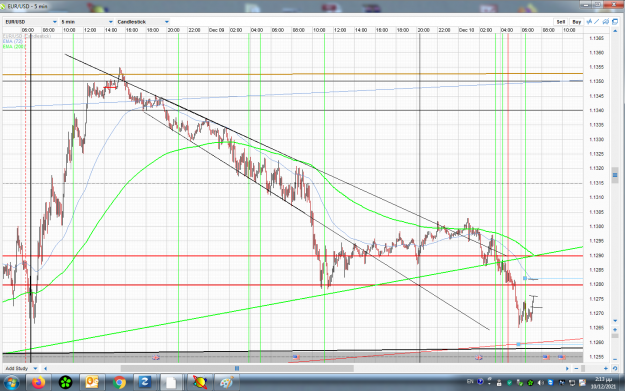This screenshot has width=625, height=391.
Task: Open the blank document taskbar item
Action: pyautogui.click(x=171, y=383)
